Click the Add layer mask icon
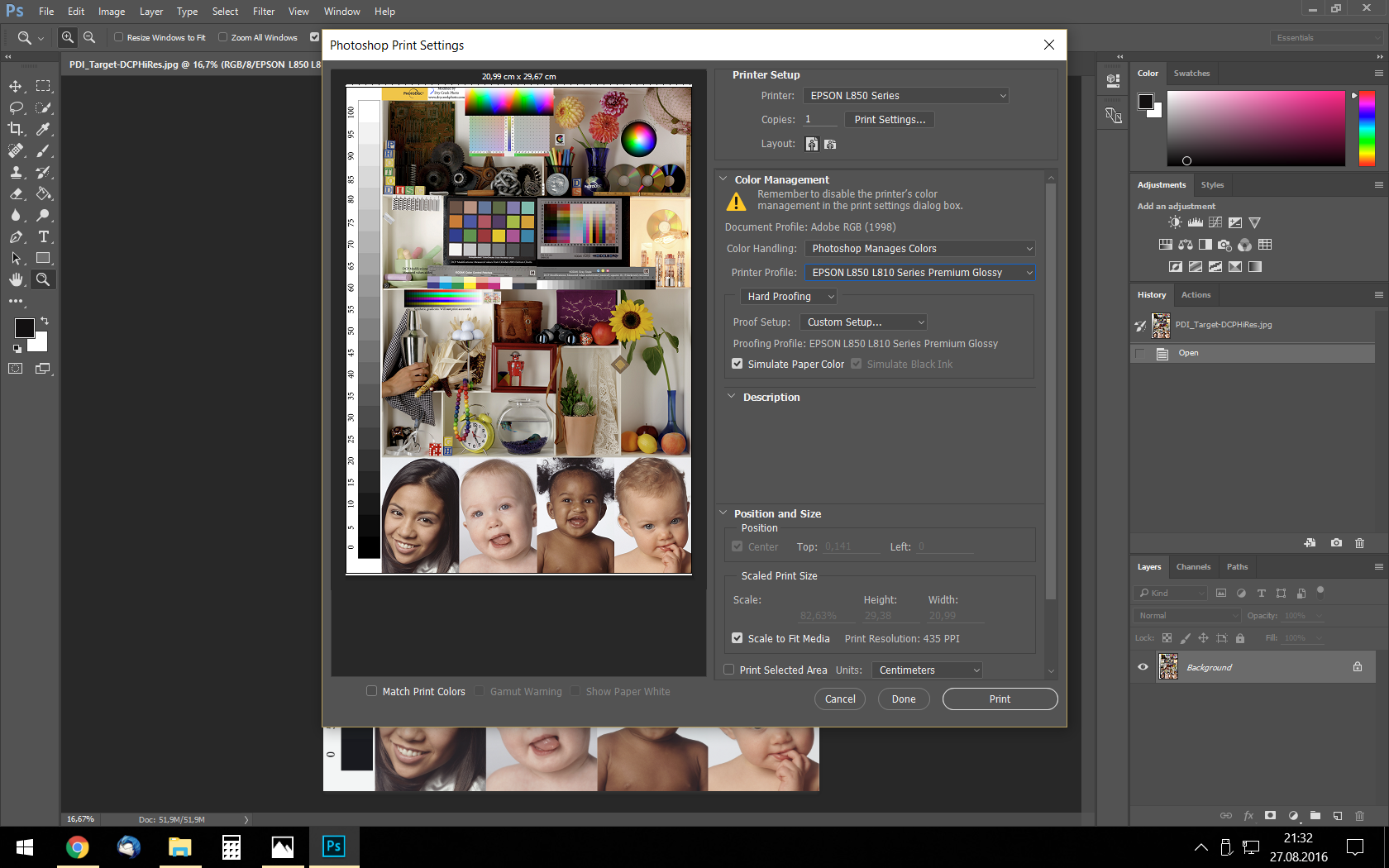The width and height of the screenshot is (1389, 868). (1270, 815)
